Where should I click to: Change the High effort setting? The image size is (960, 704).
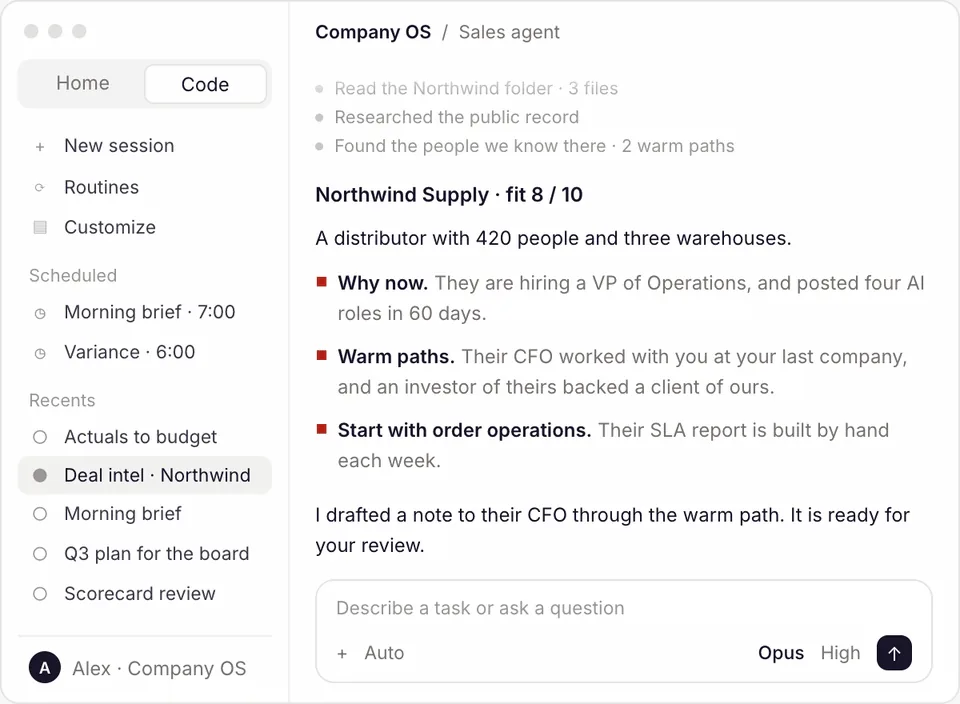840,653
